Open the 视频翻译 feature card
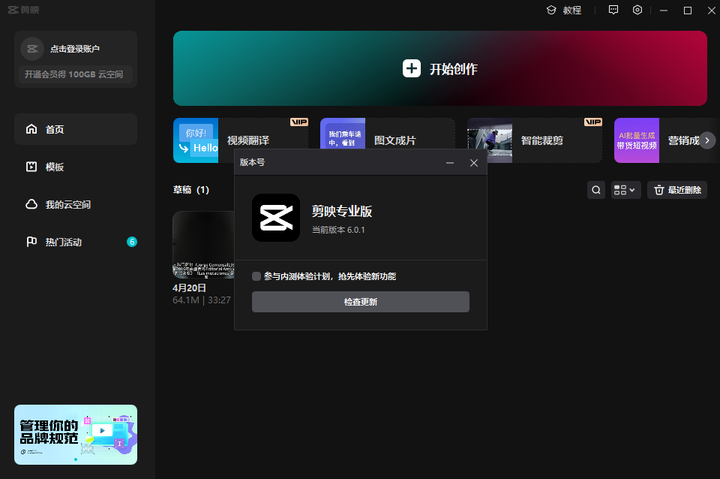Screen dimensions: 720x479 [241, 140]
